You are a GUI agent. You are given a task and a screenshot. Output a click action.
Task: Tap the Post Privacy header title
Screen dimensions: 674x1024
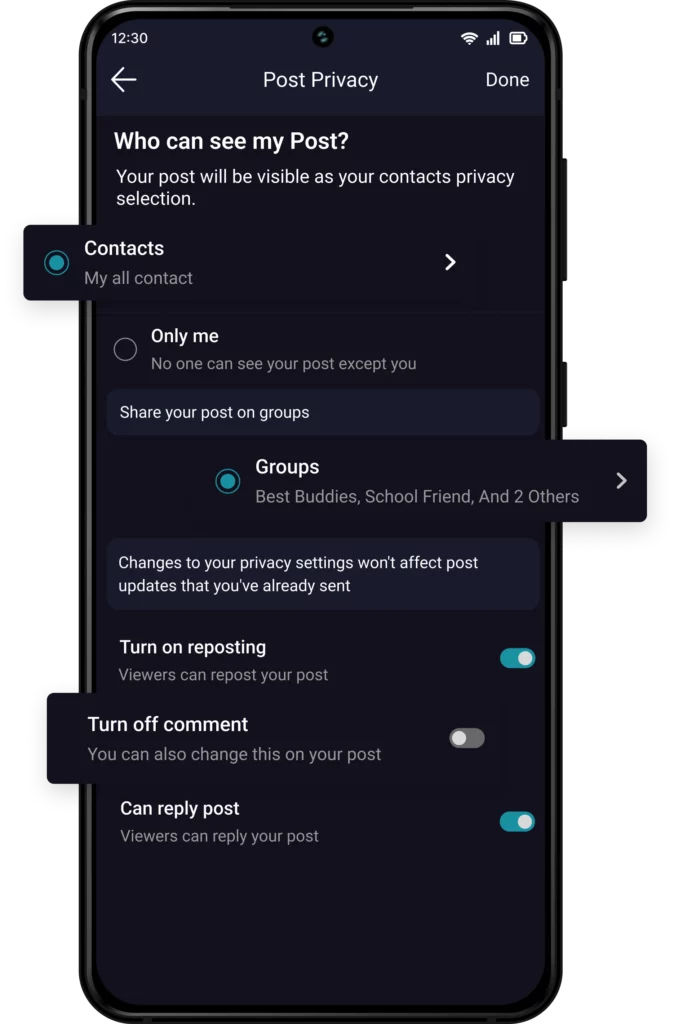320,80
